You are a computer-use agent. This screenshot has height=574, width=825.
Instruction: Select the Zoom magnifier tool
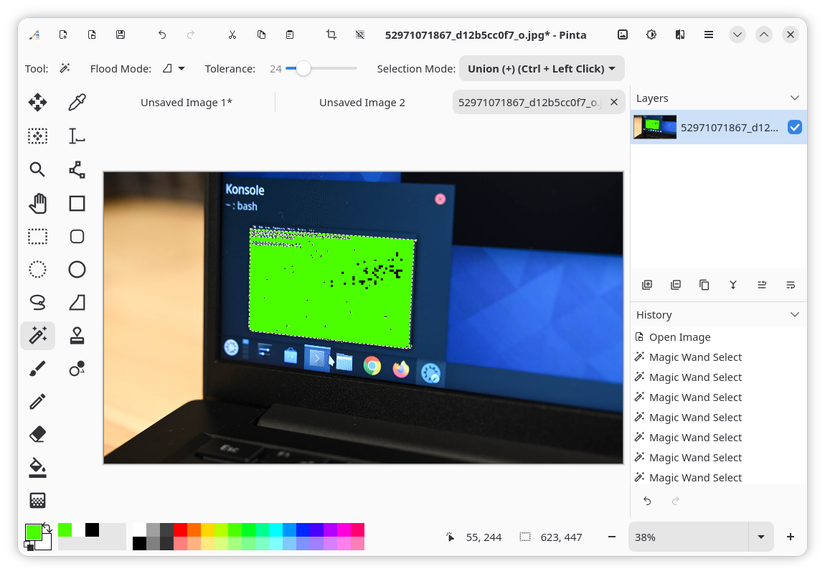point(37,169)
